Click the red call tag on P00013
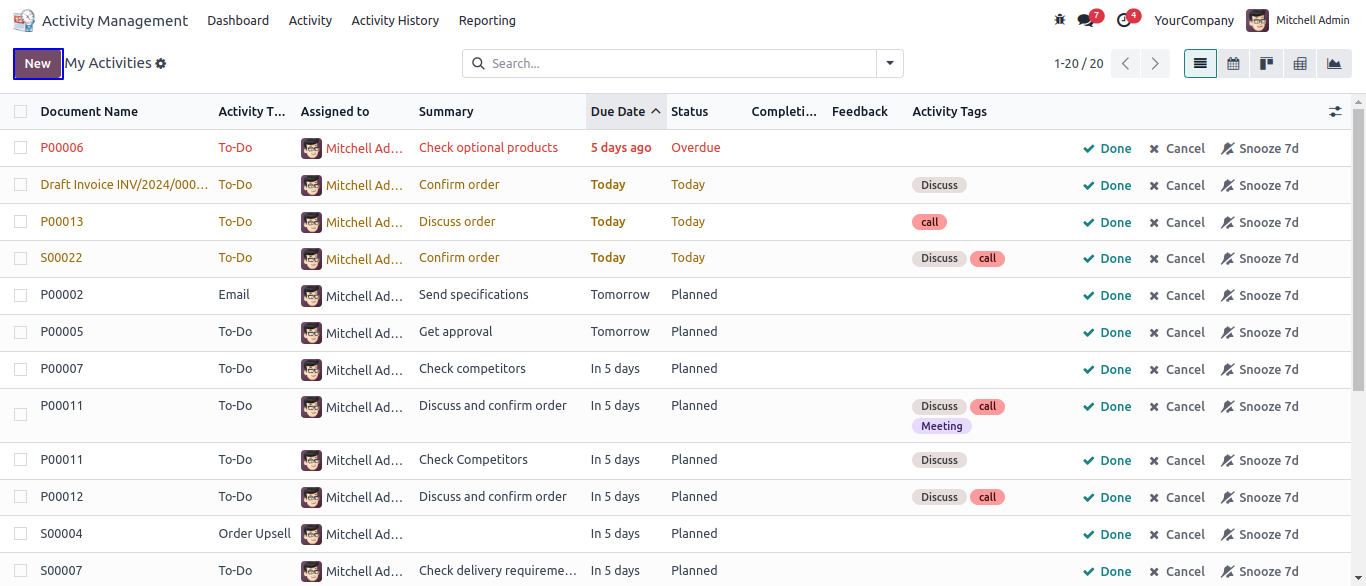This screenshot has height=586, width=1366. (x=929, y=222)
